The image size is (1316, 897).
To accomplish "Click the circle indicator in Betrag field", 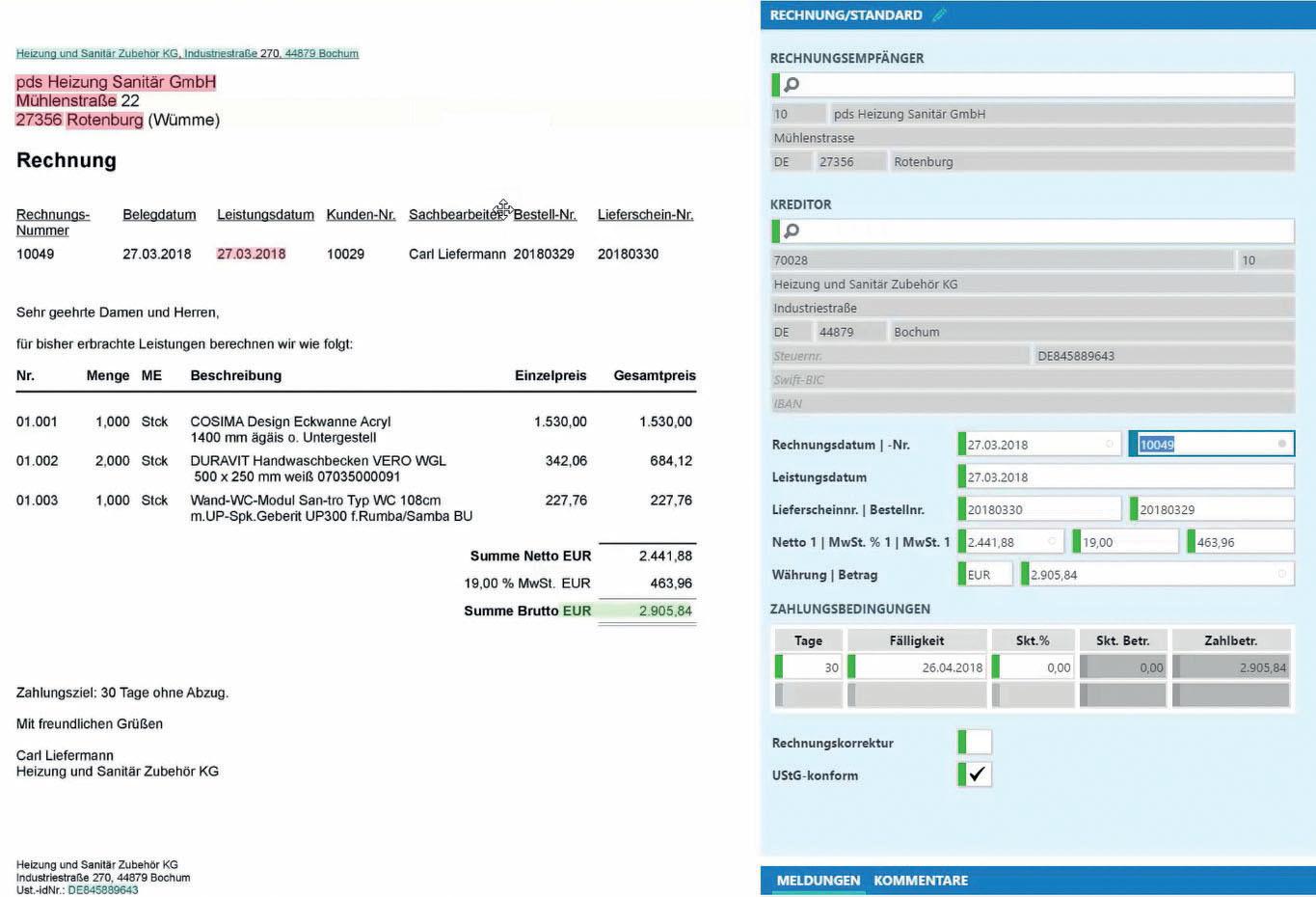I will click(1281, 575).
